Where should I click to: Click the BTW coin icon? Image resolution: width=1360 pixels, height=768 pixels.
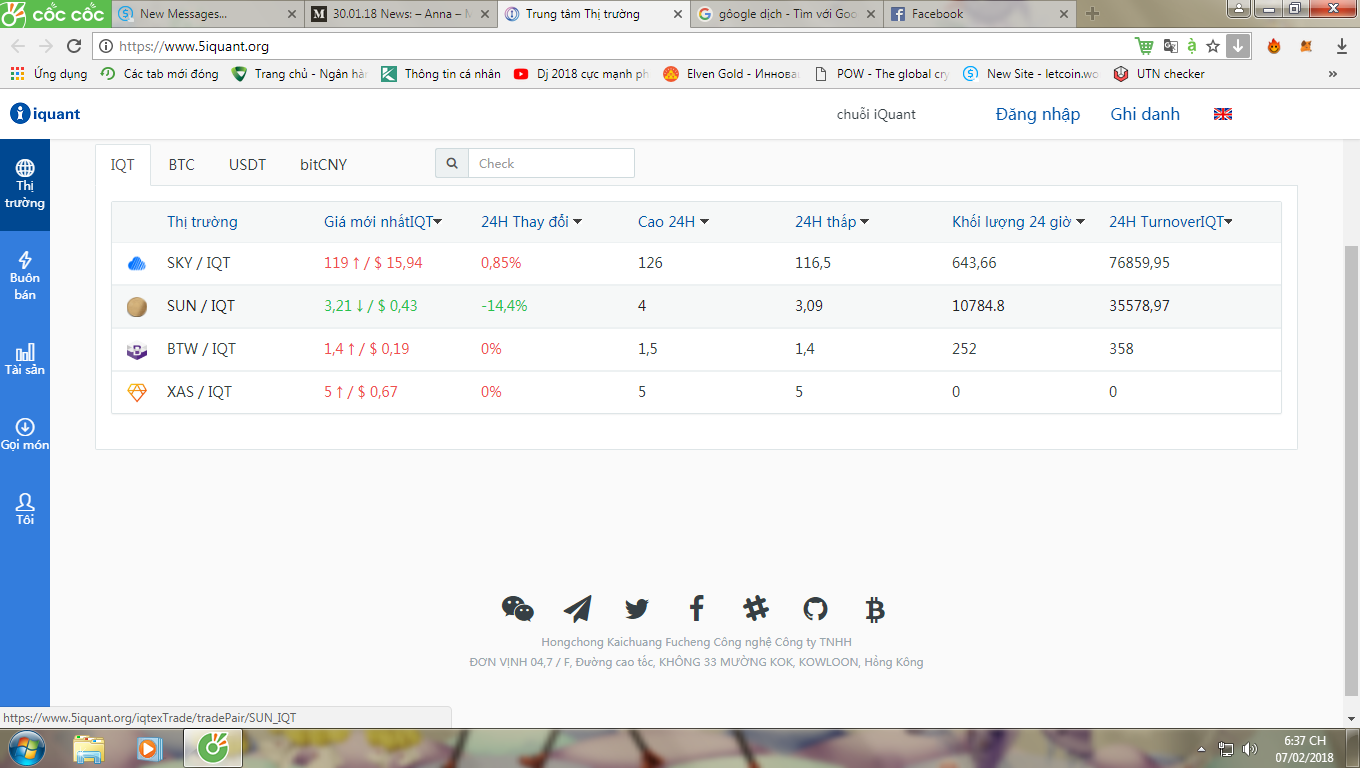click(137, 350)
